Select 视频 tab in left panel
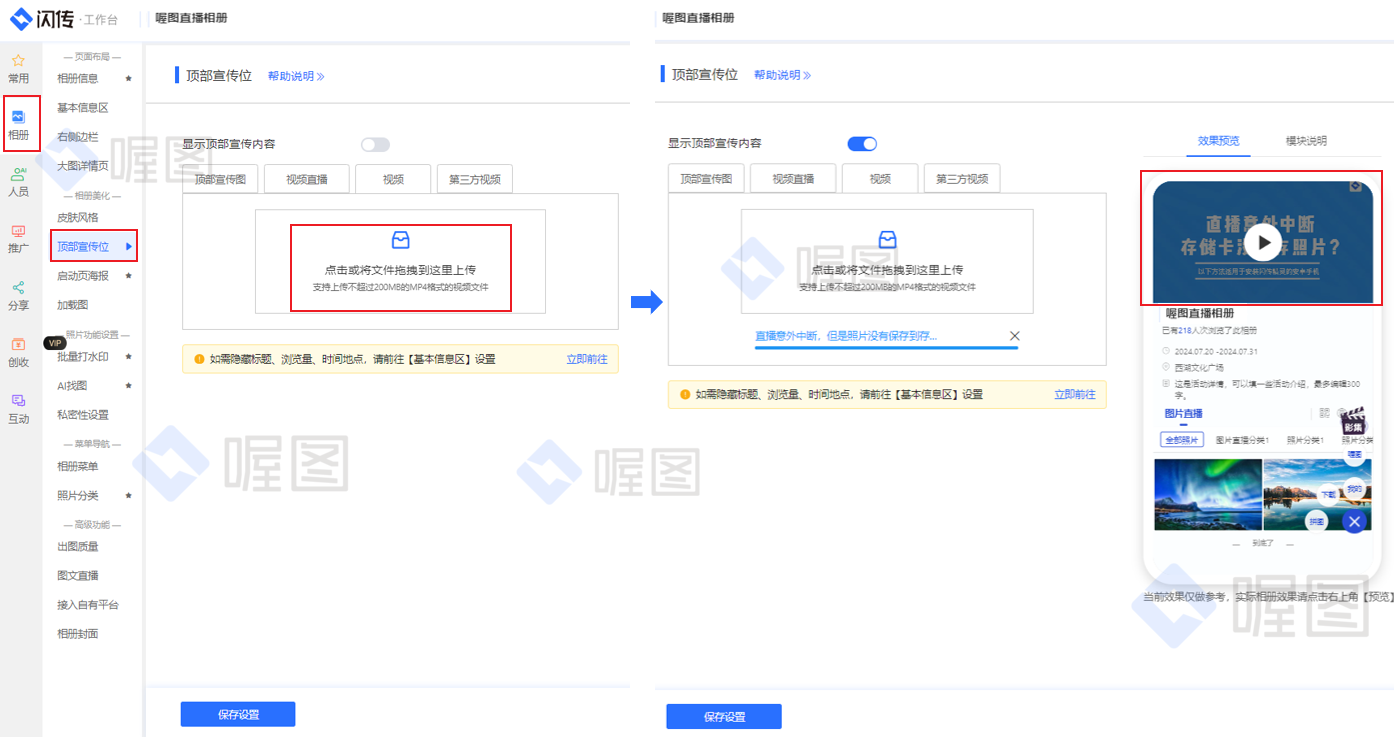Image resolution: width=1394 pixels, height=737 pixels. (393, 179)
